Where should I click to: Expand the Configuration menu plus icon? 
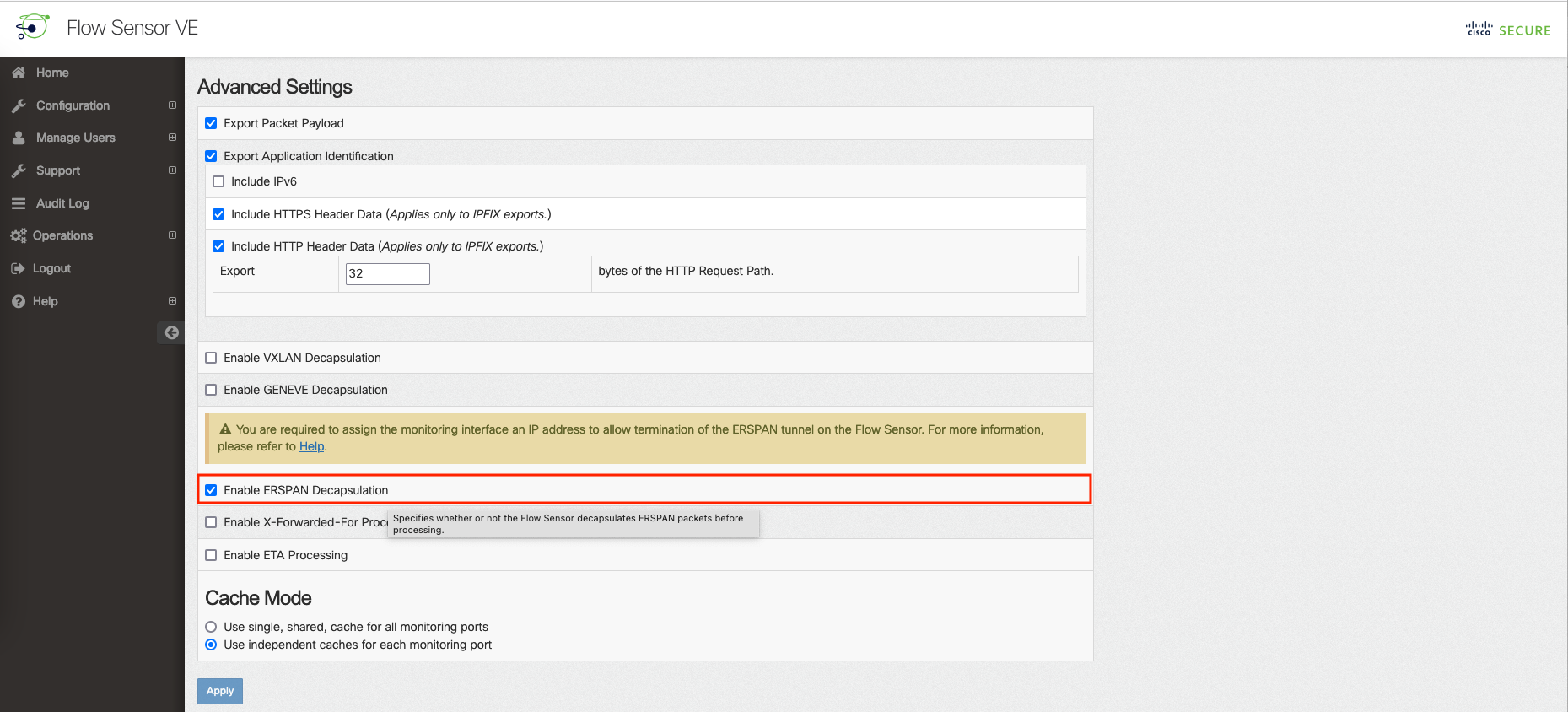coord(172,105)
